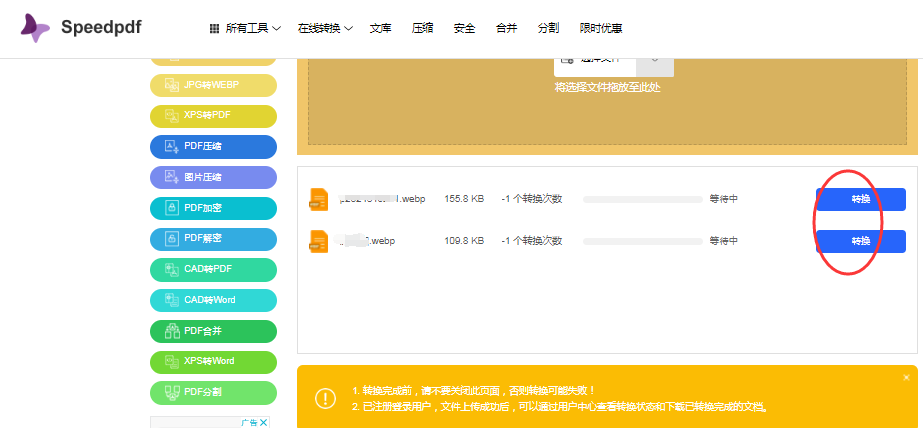
Task: Open the 安全 menu item
Action: 464,28
